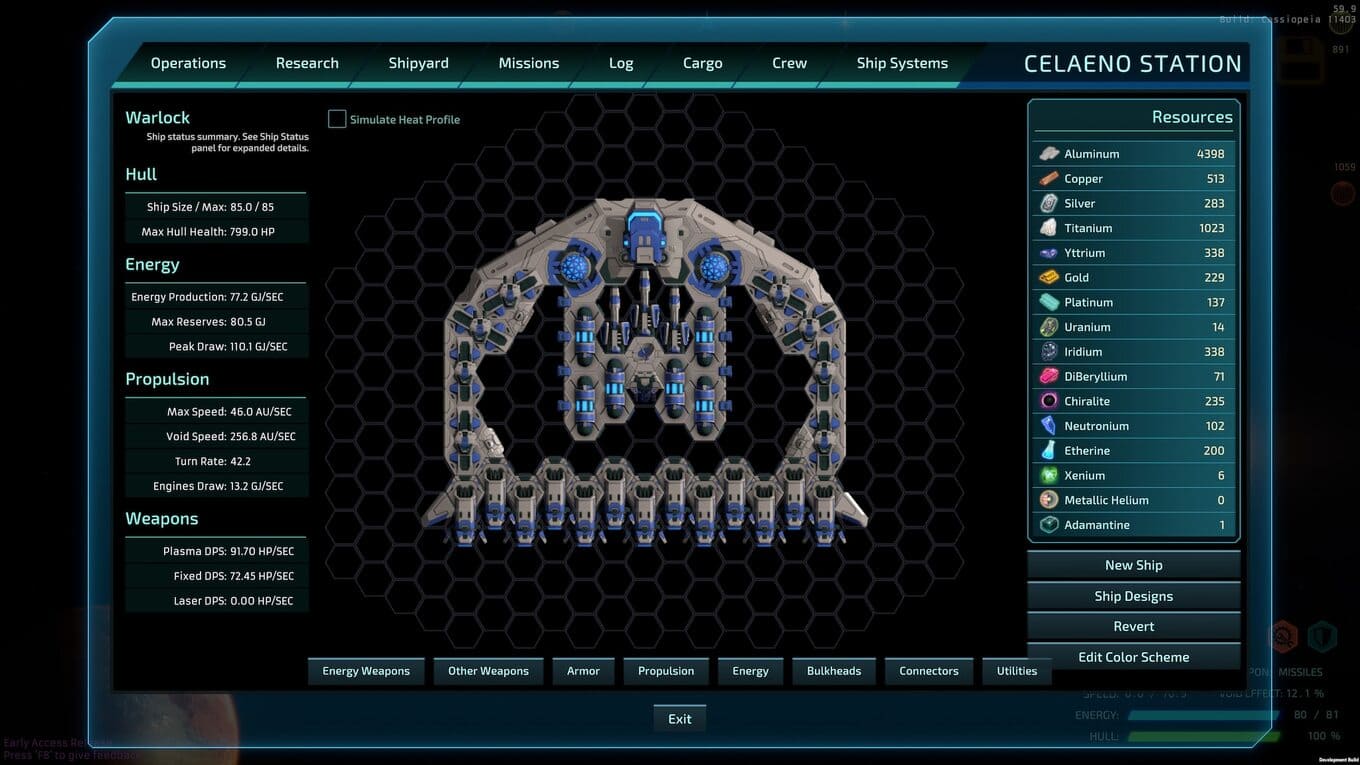Click the Aluminum count "4398"

point(1210,154)
